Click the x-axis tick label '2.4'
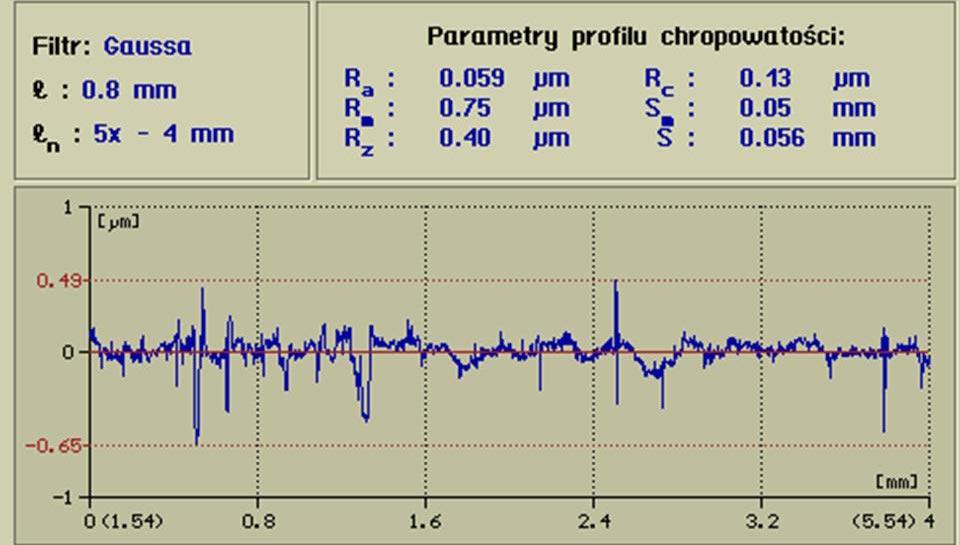 click(594, 522)
